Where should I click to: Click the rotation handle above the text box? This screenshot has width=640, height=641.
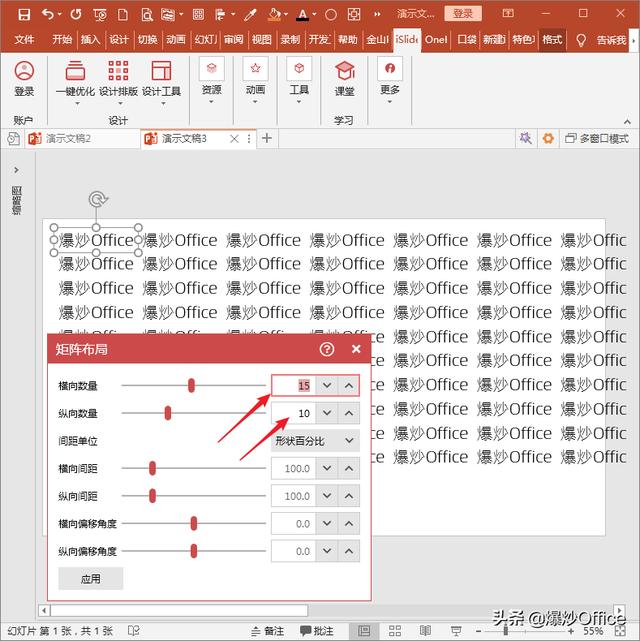98,199
